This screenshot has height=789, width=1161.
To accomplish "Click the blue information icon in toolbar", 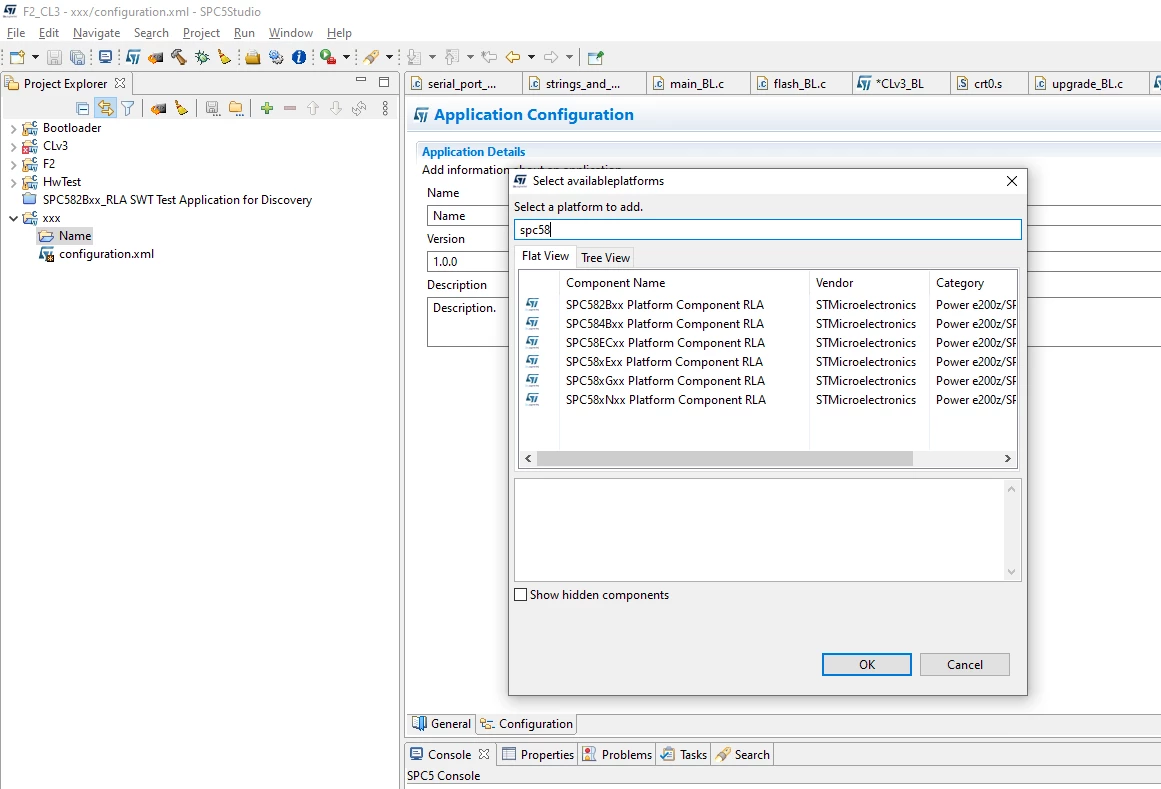I will (299, 57).
